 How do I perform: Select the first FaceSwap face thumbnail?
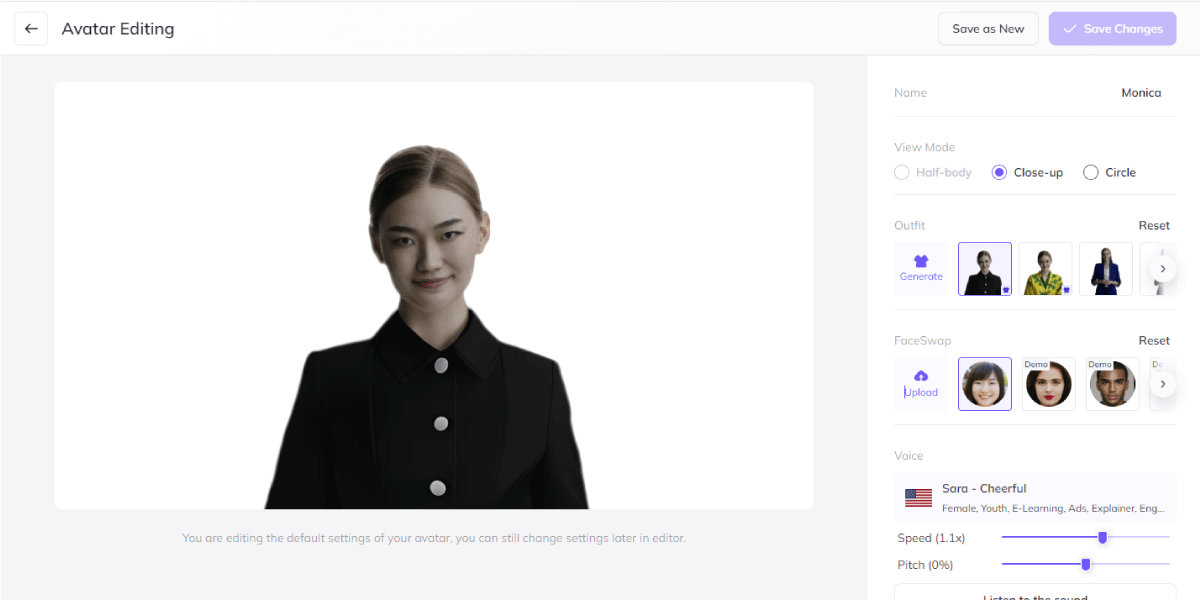[x=985, y=384]
